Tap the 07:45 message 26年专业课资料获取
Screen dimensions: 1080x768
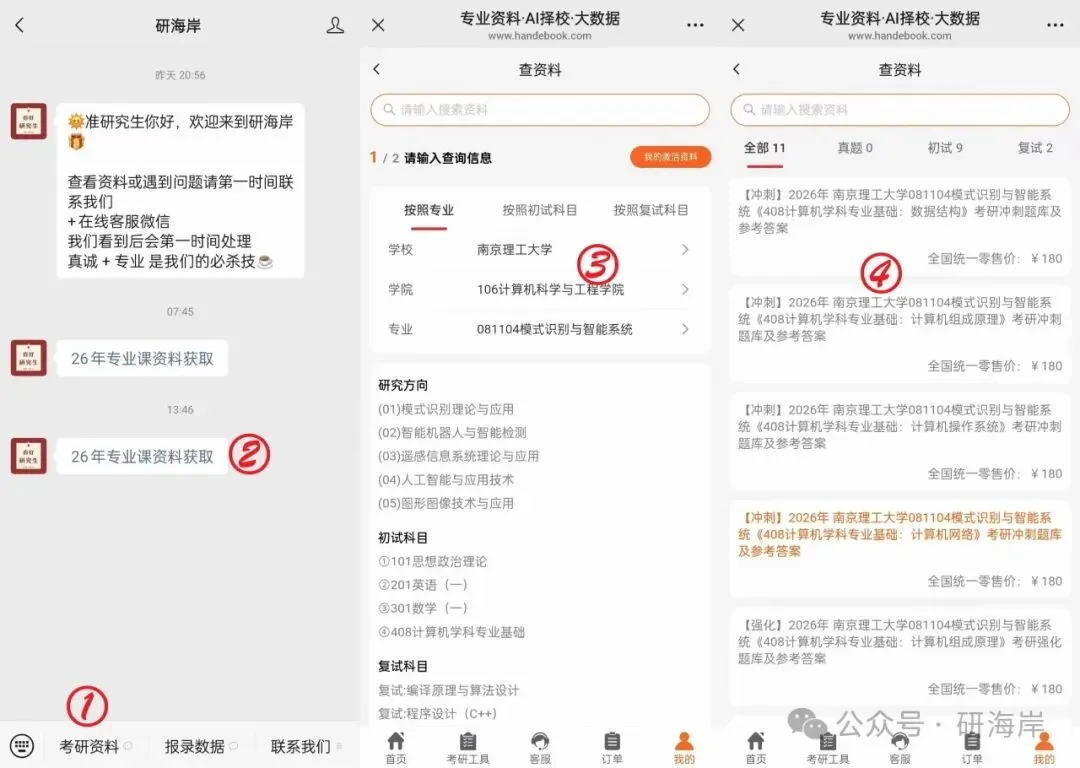(142, 358)
